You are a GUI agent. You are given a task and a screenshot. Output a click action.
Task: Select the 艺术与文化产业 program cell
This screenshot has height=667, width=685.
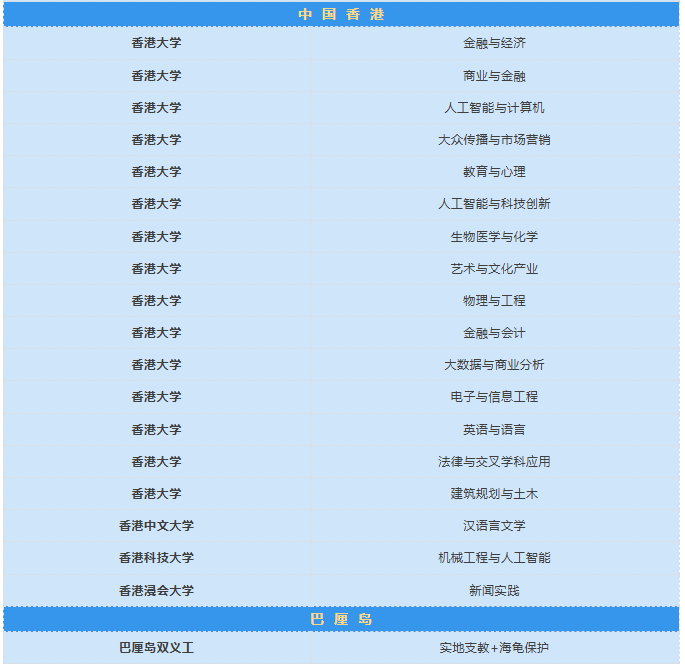coord(494,269)
